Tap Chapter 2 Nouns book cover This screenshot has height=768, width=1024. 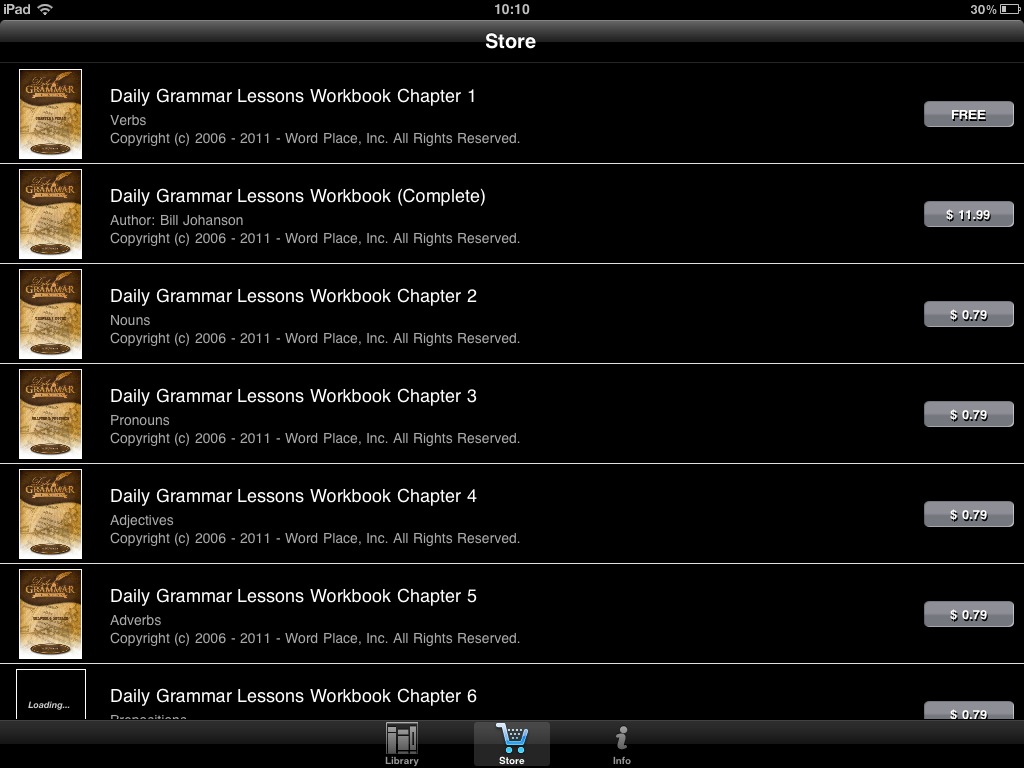tap(50, 313)
